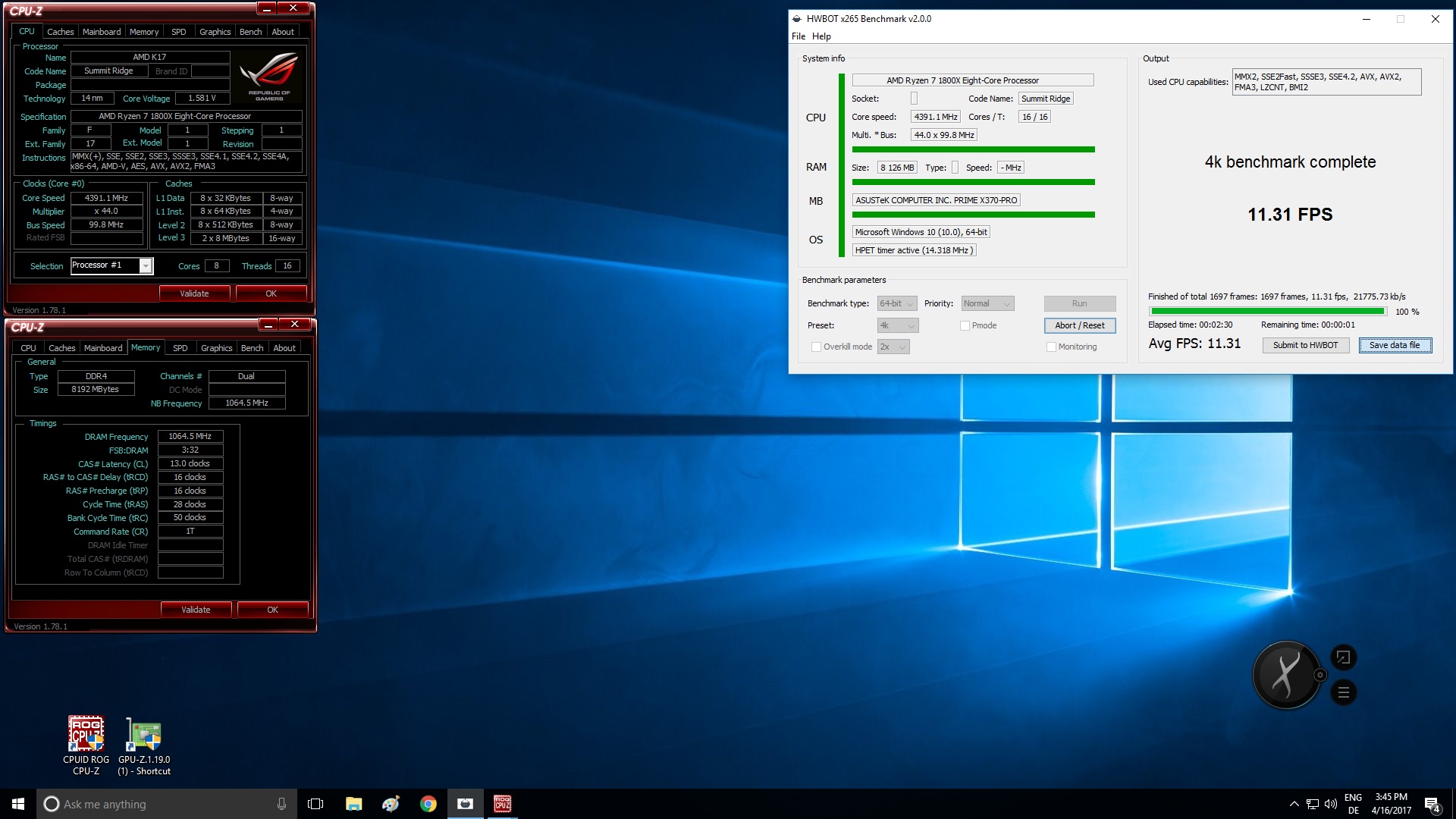The width and height of the screenshot is (1456, 819).
Task: Click the HWBOT window title bar icon
Action: tap(797, 19)
